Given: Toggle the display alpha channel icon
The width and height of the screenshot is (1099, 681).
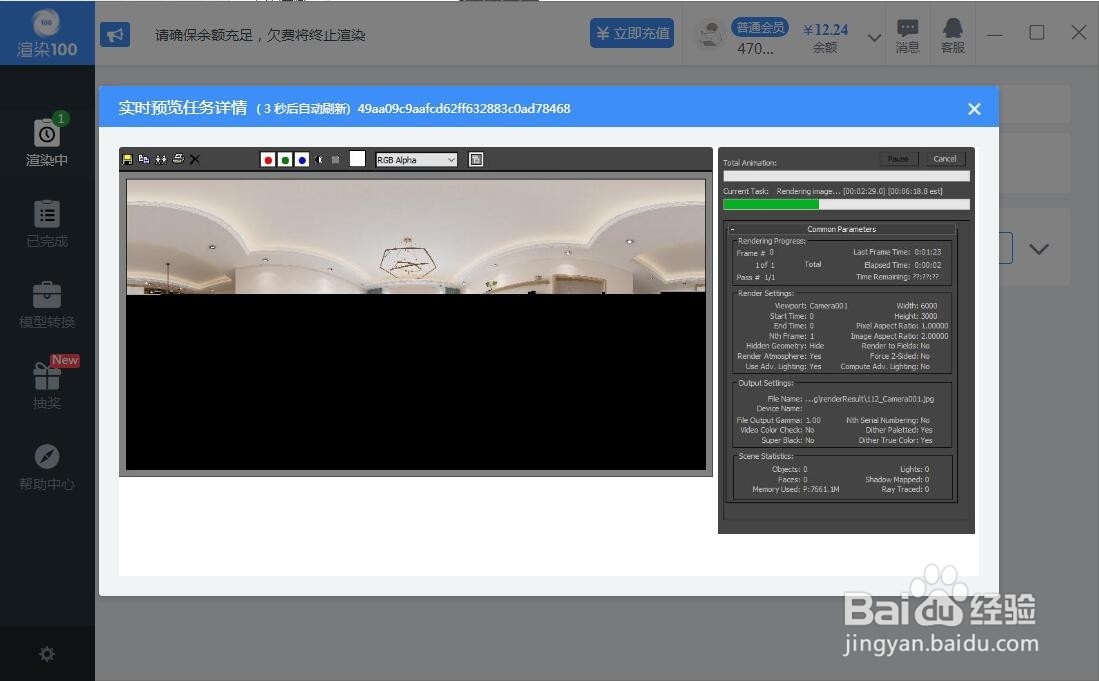Looking at the screenshot, I should tap(318, 160).
